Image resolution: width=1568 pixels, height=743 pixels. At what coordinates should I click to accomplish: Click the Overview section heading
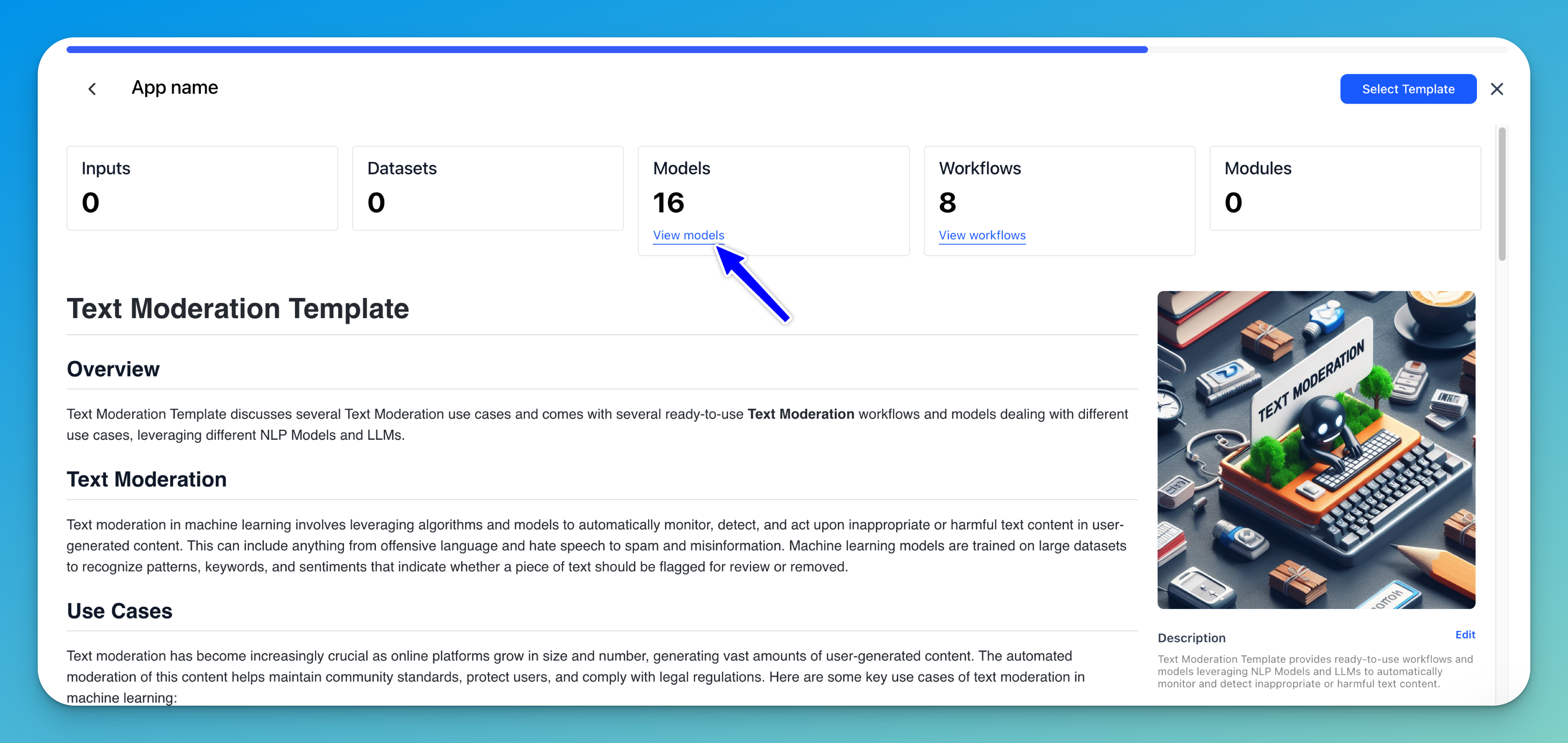[113, 369]
